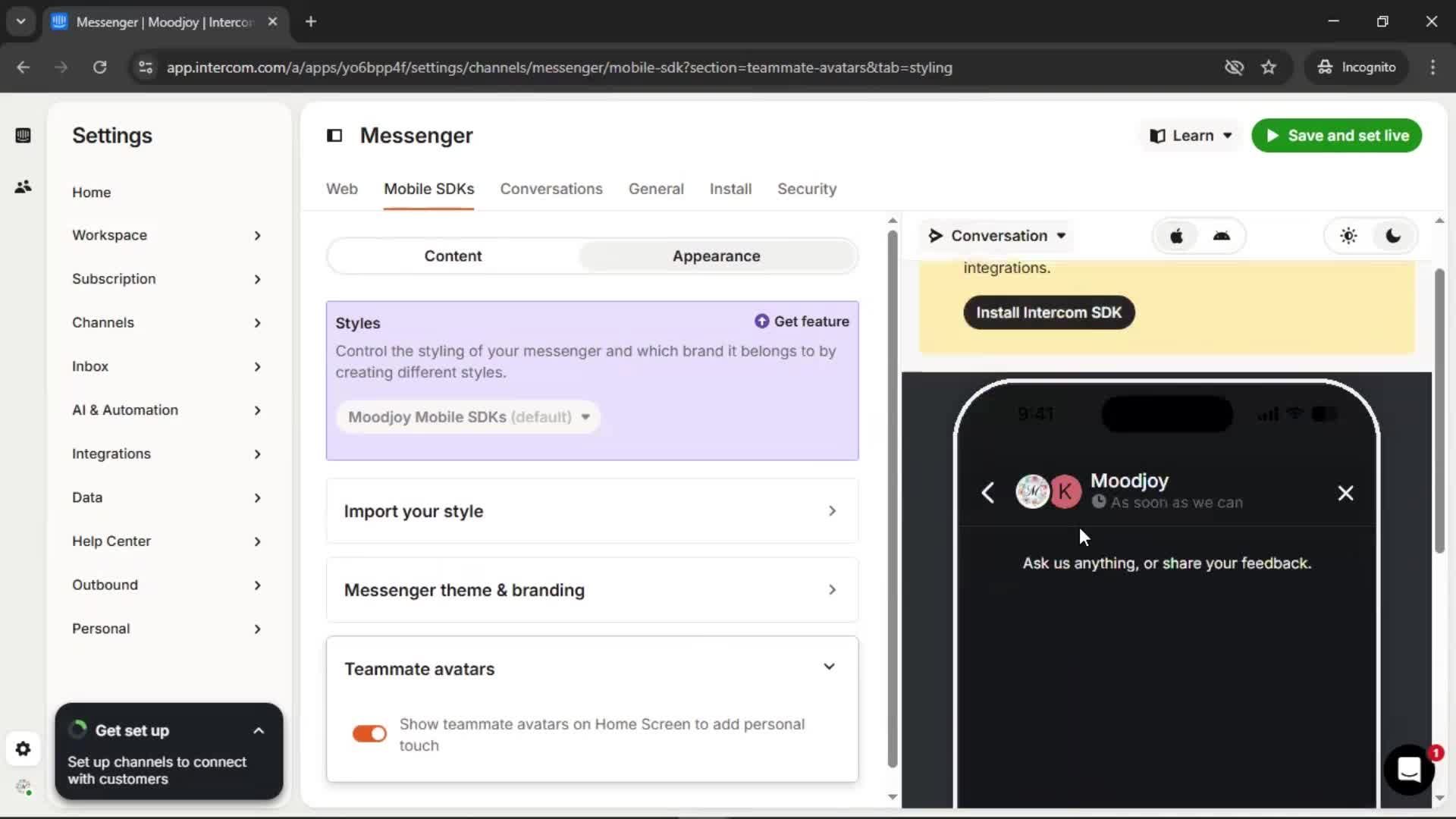Viewport: 1456px width, 819px height.
Task: Go to Home in the settings sidebar
Action: [x=91, y=193]
